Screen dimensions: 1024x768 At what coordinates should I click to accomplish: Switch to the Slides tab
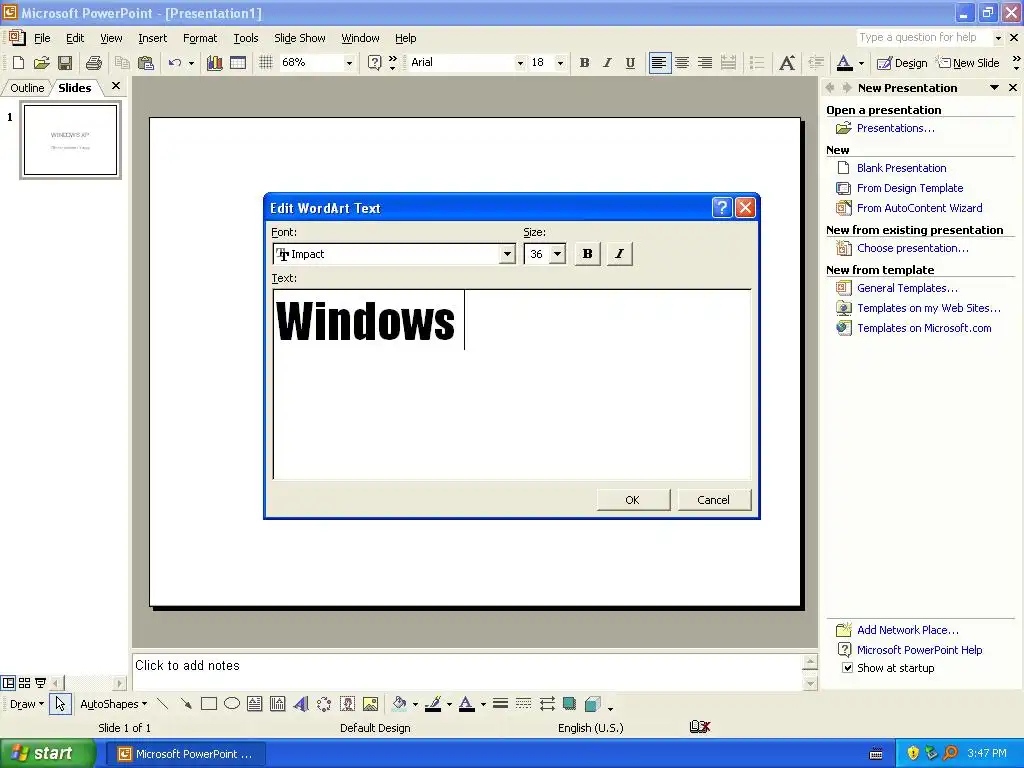[x=74, y=88]
